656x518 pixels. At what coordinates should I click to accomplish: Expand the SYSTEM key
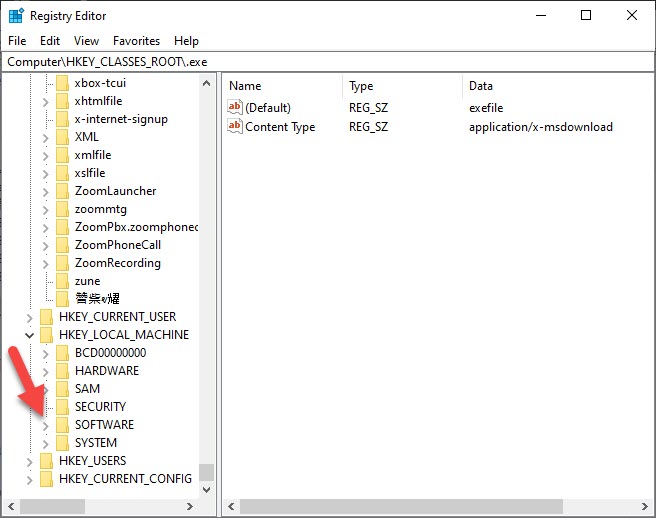coord(46,443)
